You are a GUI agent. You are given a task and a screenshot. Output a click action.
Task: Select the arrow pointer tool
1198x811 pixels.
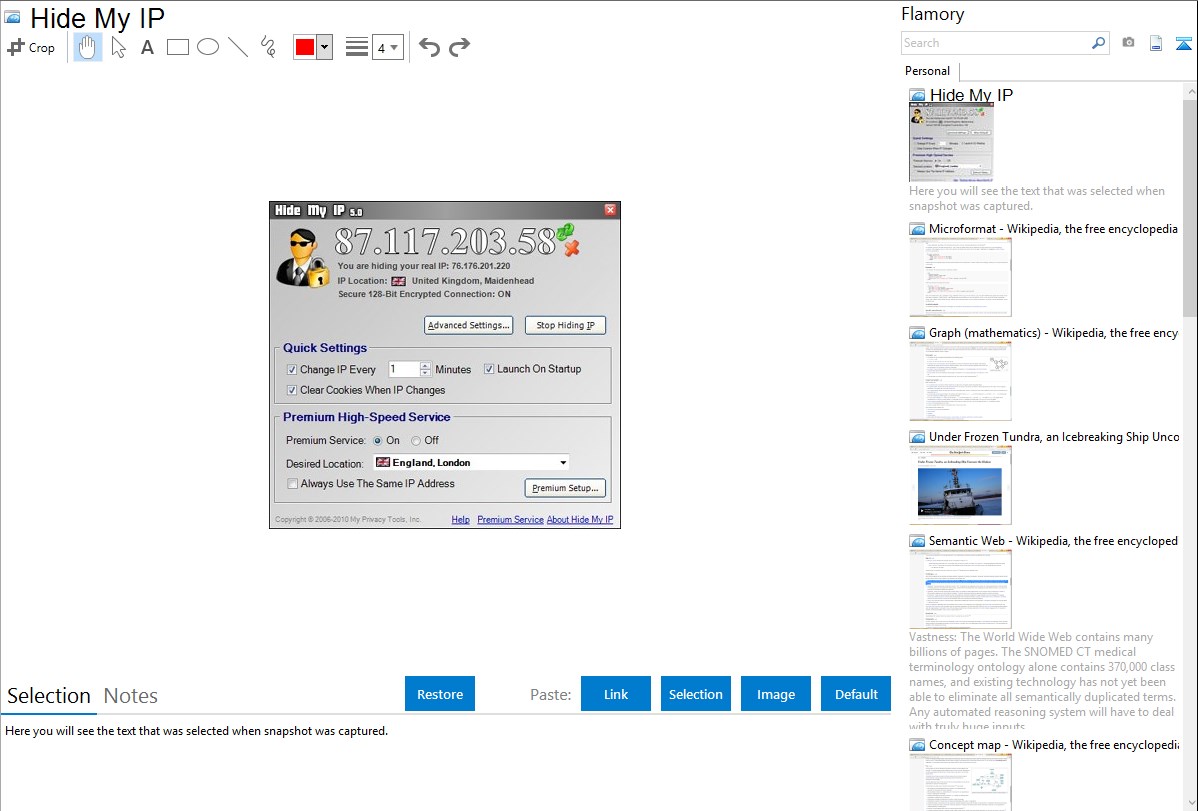pos(118,47)
